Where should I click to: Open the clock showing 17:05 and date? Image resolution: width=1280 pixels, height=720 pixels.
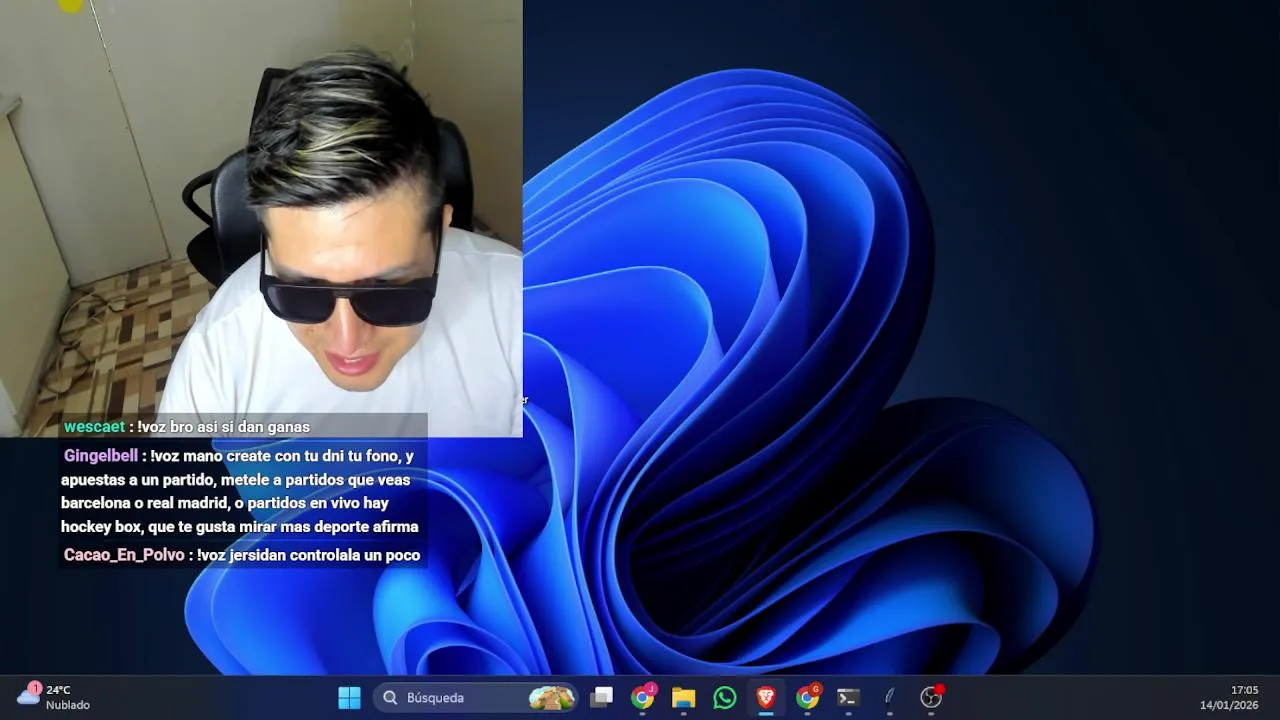1229,697
